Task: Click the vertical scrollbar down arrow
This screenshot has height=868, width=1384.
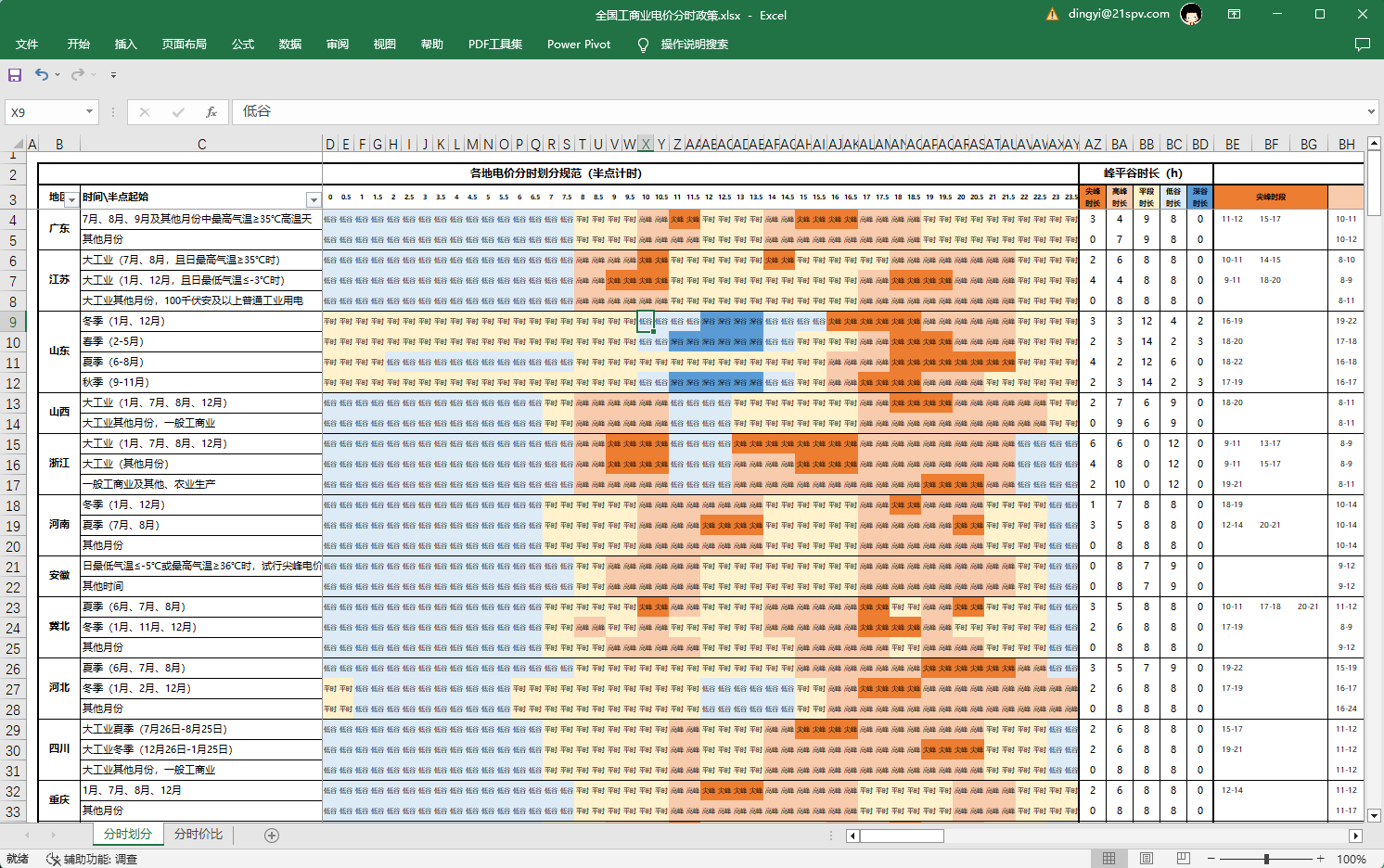Action: (x=1375, y=816)
